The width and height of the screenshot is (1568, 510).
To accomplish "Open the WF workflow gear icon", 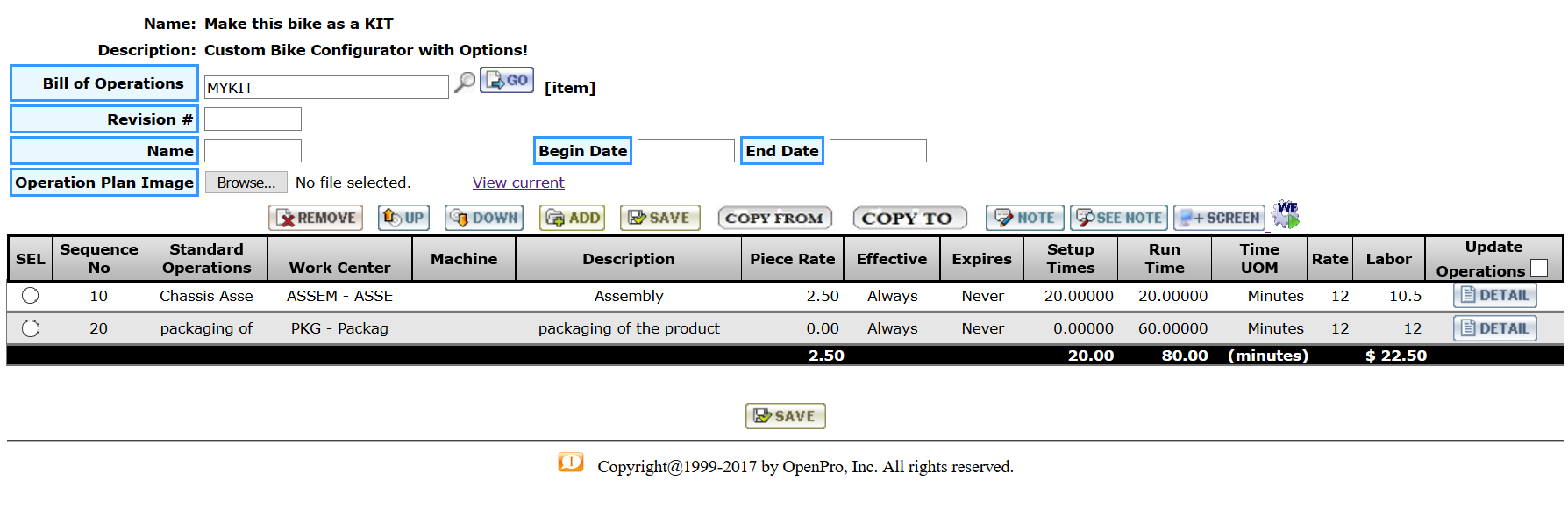I will pos(1286,214).
